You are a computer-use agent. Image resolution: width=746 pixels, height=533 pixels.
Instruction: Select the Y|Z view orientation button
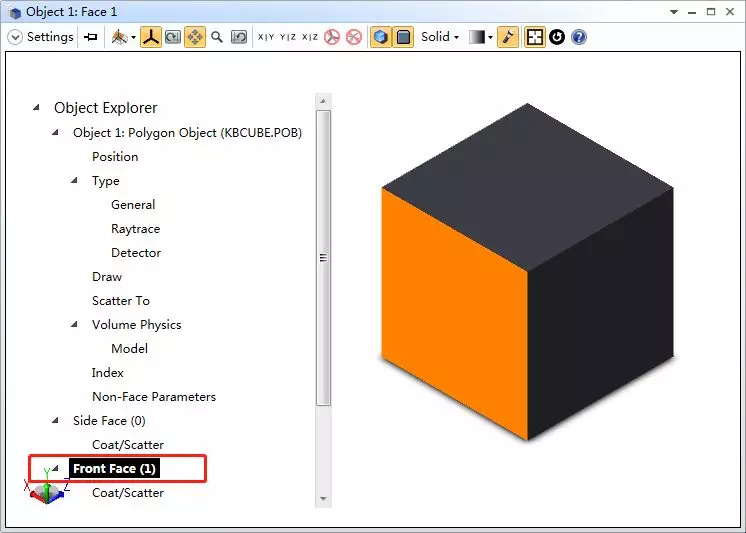coord(288,37)
